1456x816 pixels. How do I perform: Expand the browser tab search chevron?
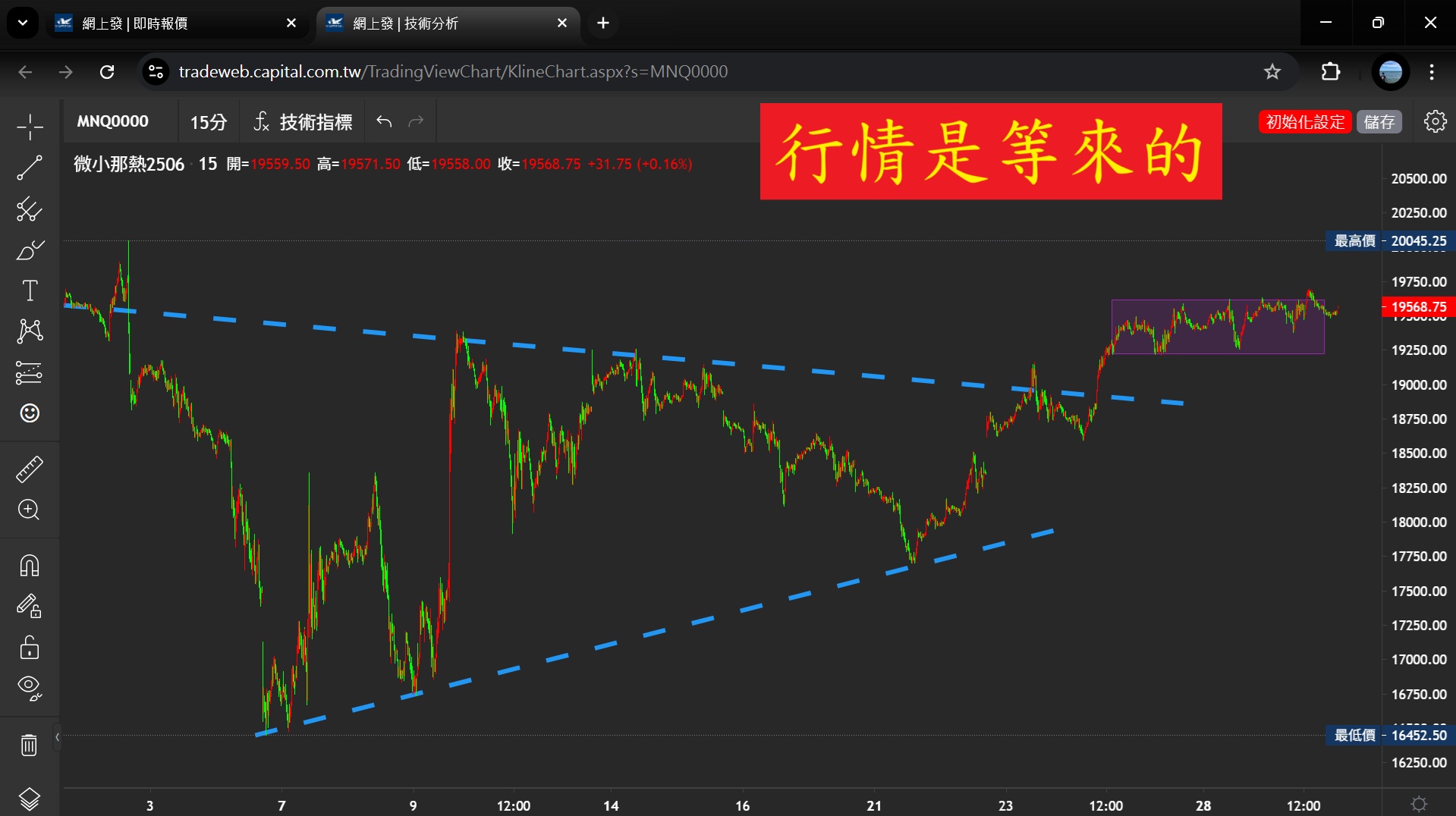pos(23,23)
